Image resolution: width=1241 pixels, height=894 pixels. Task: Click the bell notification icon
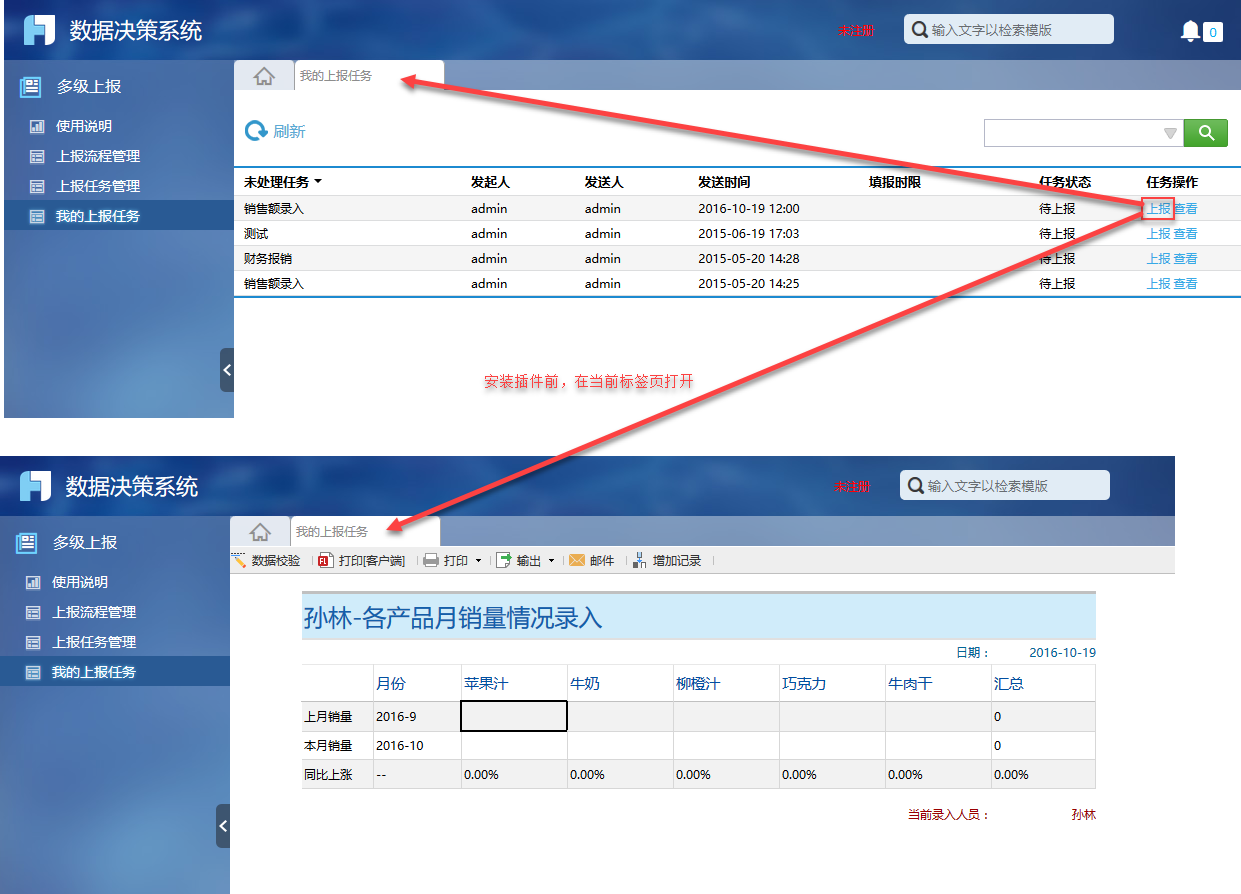(x=1190, y=31)
